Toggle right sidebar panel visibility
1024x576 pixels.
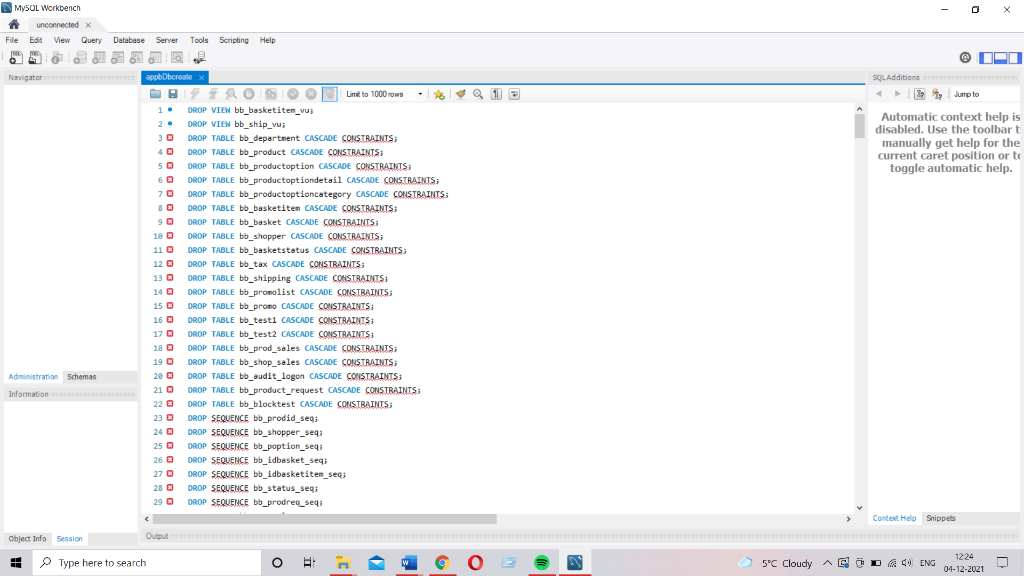[x=1015, y=57]
